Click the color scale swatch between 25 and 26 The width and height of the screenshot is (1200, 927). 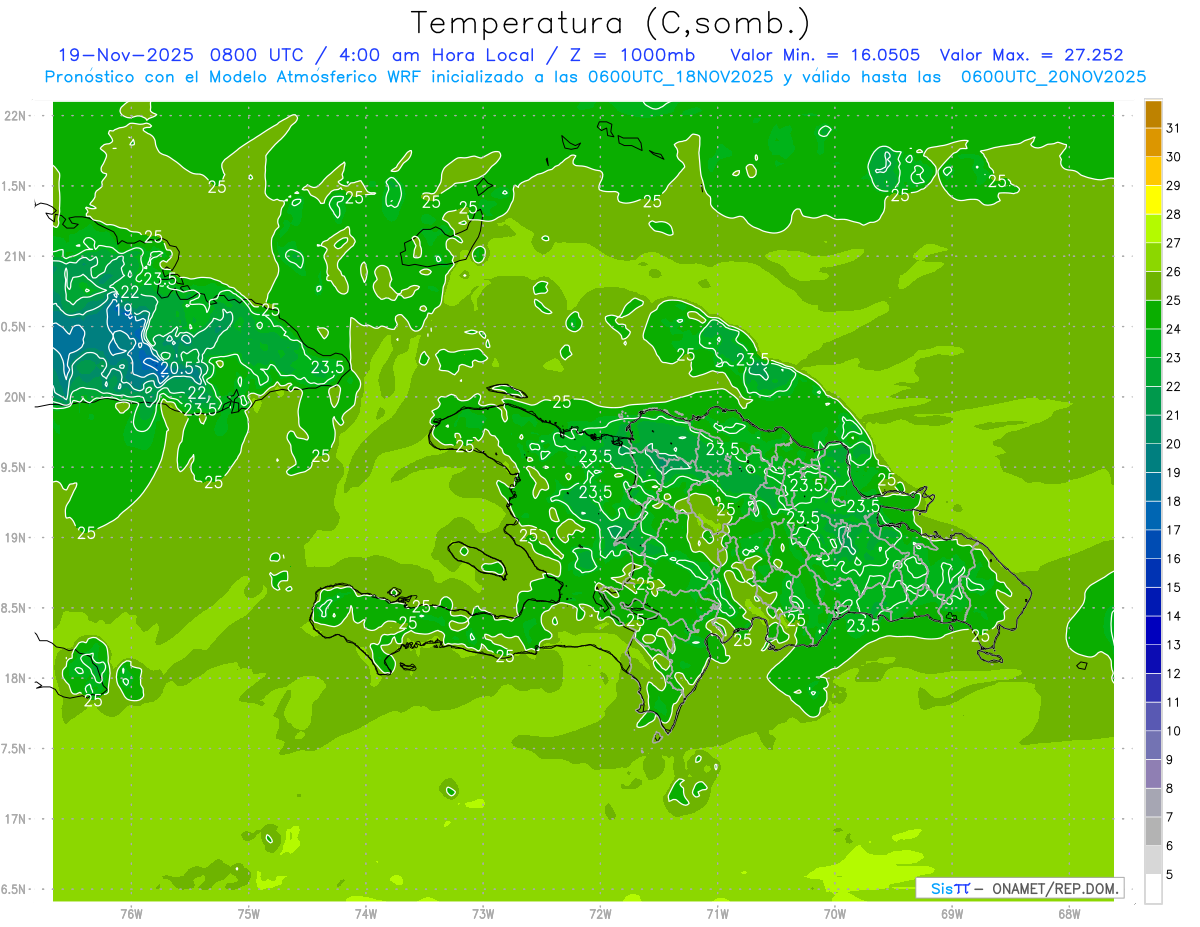click(x=1153, y=286)
